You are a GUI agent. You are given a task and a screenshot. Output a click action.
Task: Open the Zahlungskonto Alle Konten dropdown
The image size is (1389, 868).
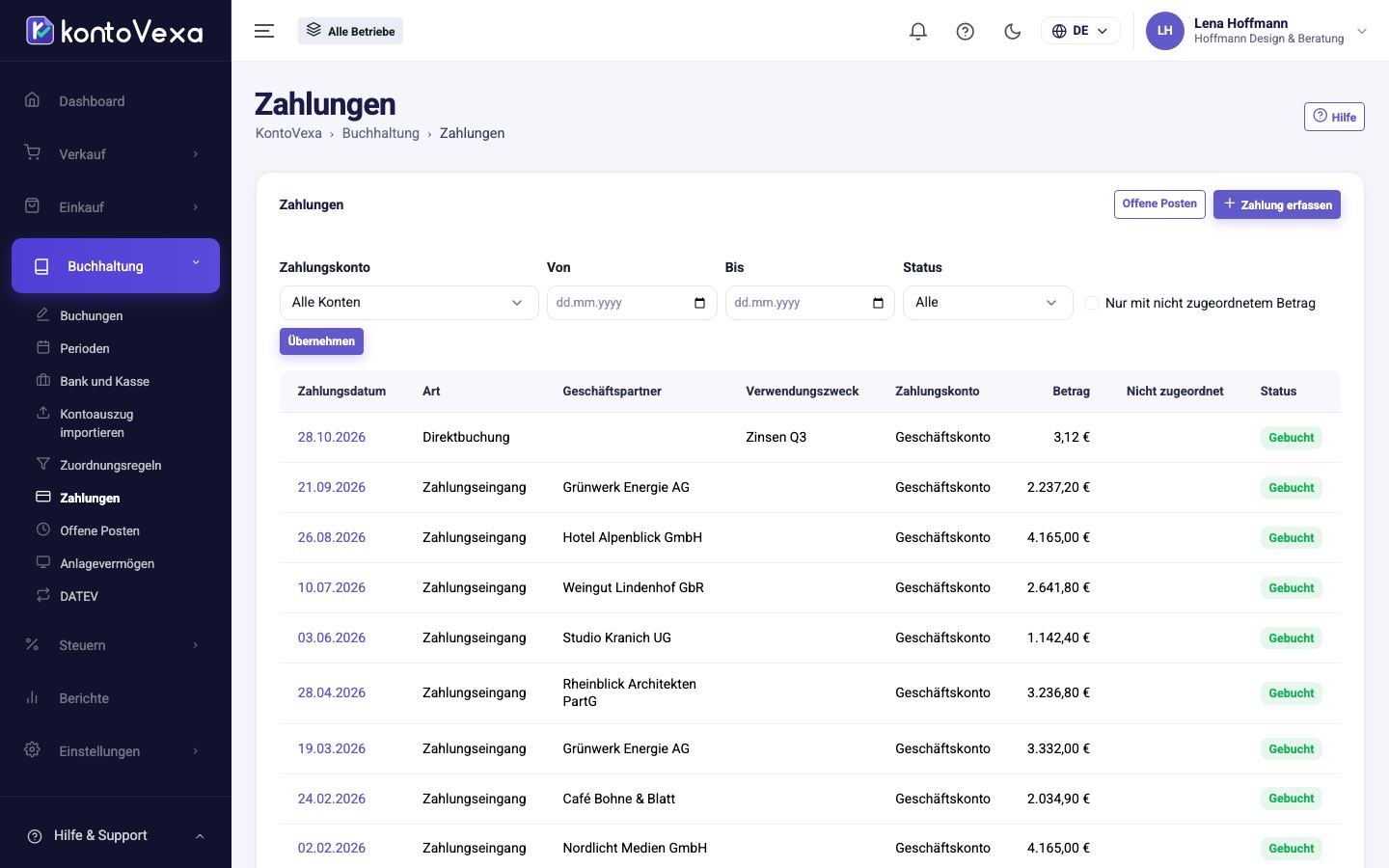tap(409, 303)
